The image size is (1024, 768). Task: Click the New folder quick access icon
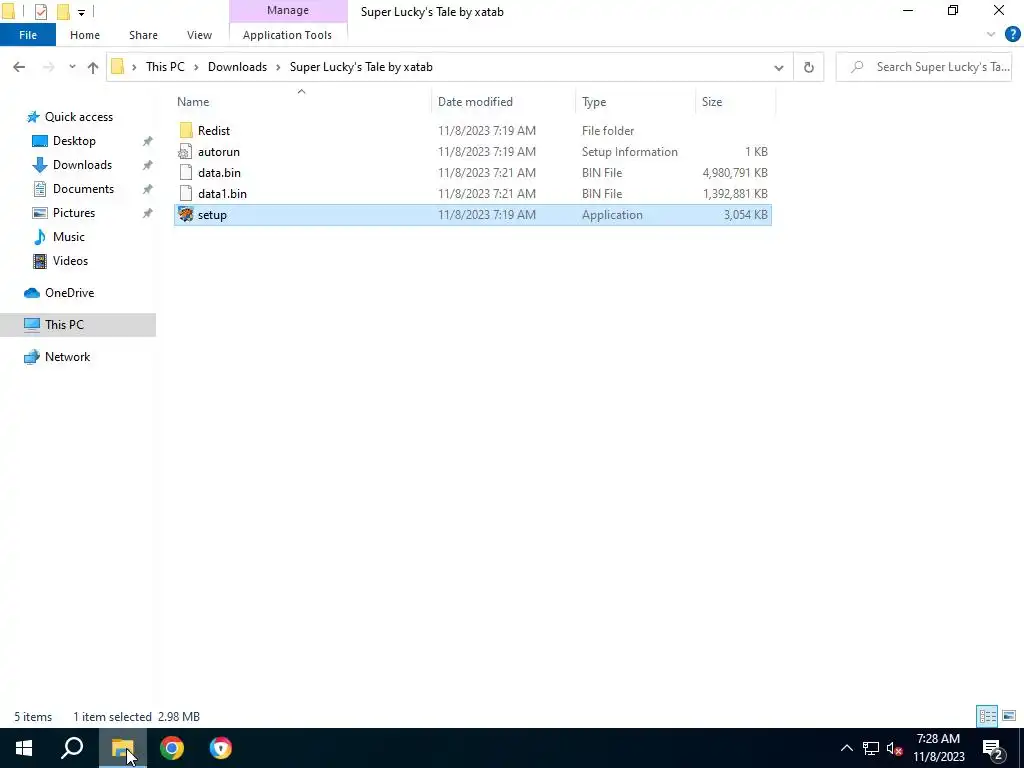point(63,11)
